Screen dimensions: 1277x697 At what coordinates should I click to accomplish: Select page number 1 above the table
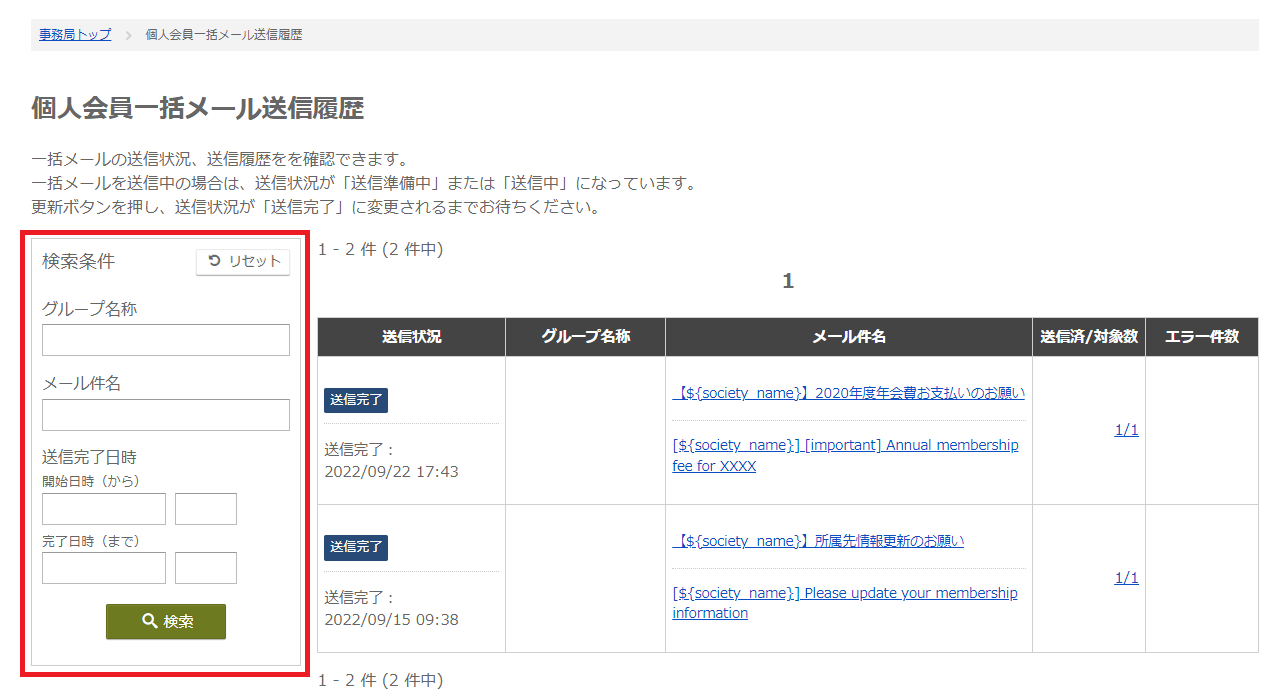pos(788,281)
